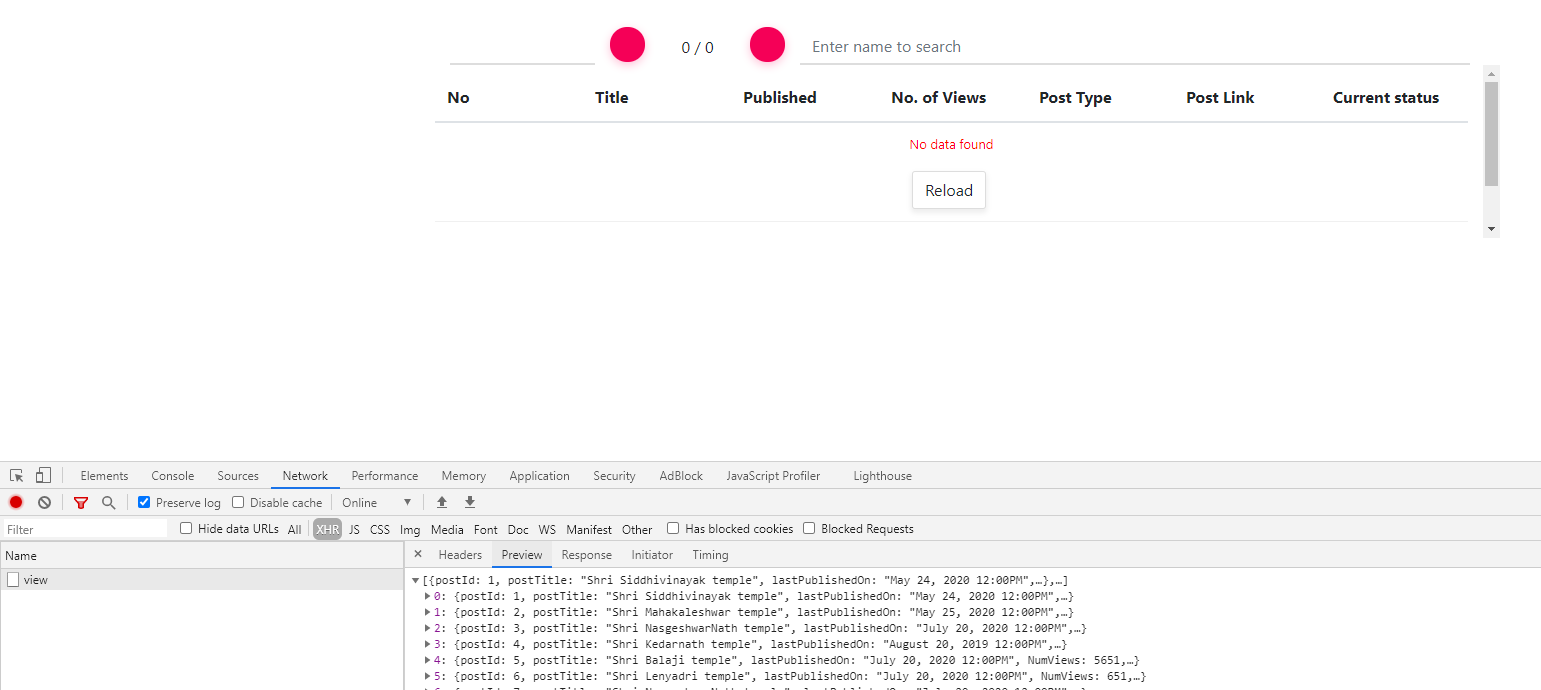Stop recording the network log
The image size is (1541, 690).
pos(15,502)
